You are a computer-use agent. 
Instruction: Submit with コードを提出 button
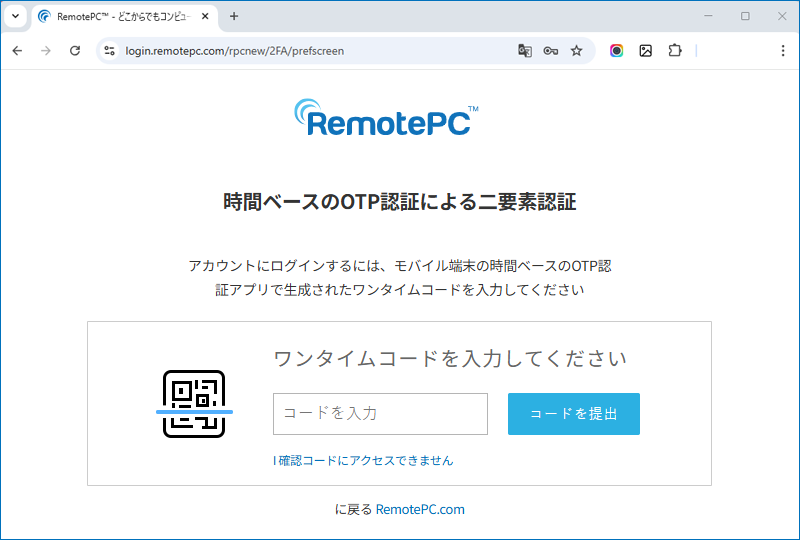click(573, 413)
